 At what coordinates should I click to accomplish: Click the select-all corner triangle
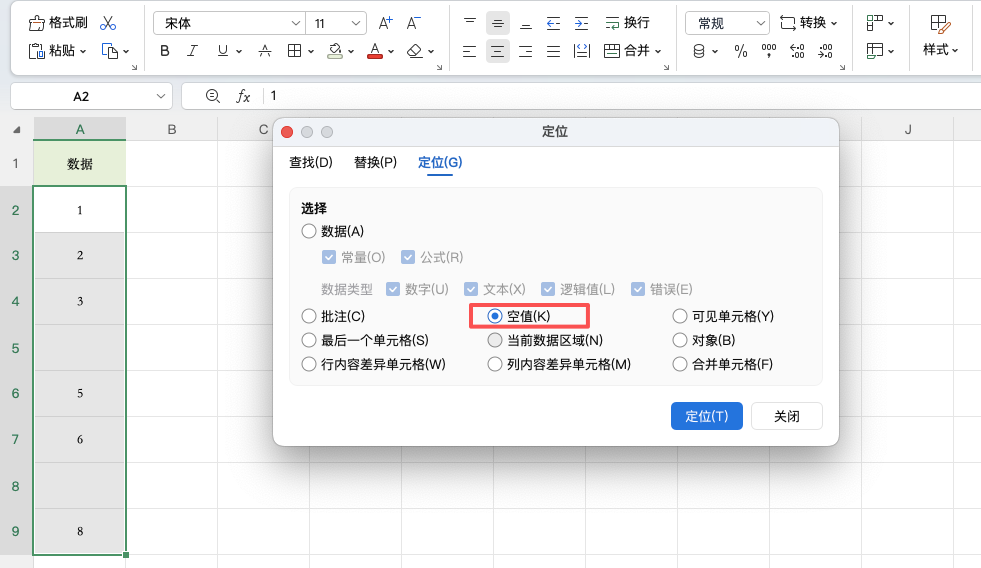tap(17, 130)
